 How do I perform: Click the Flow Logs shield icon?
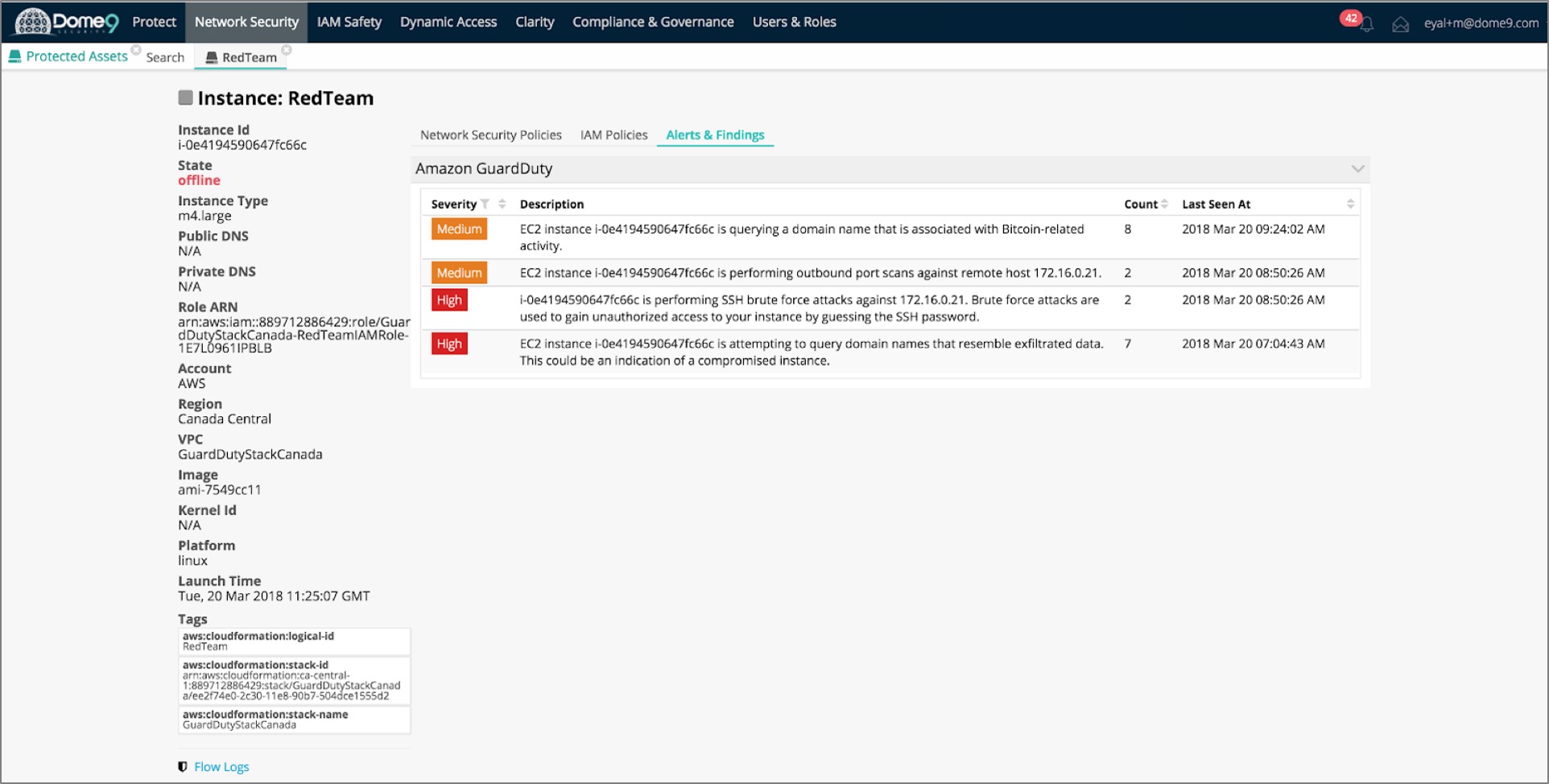coord(183,766)
